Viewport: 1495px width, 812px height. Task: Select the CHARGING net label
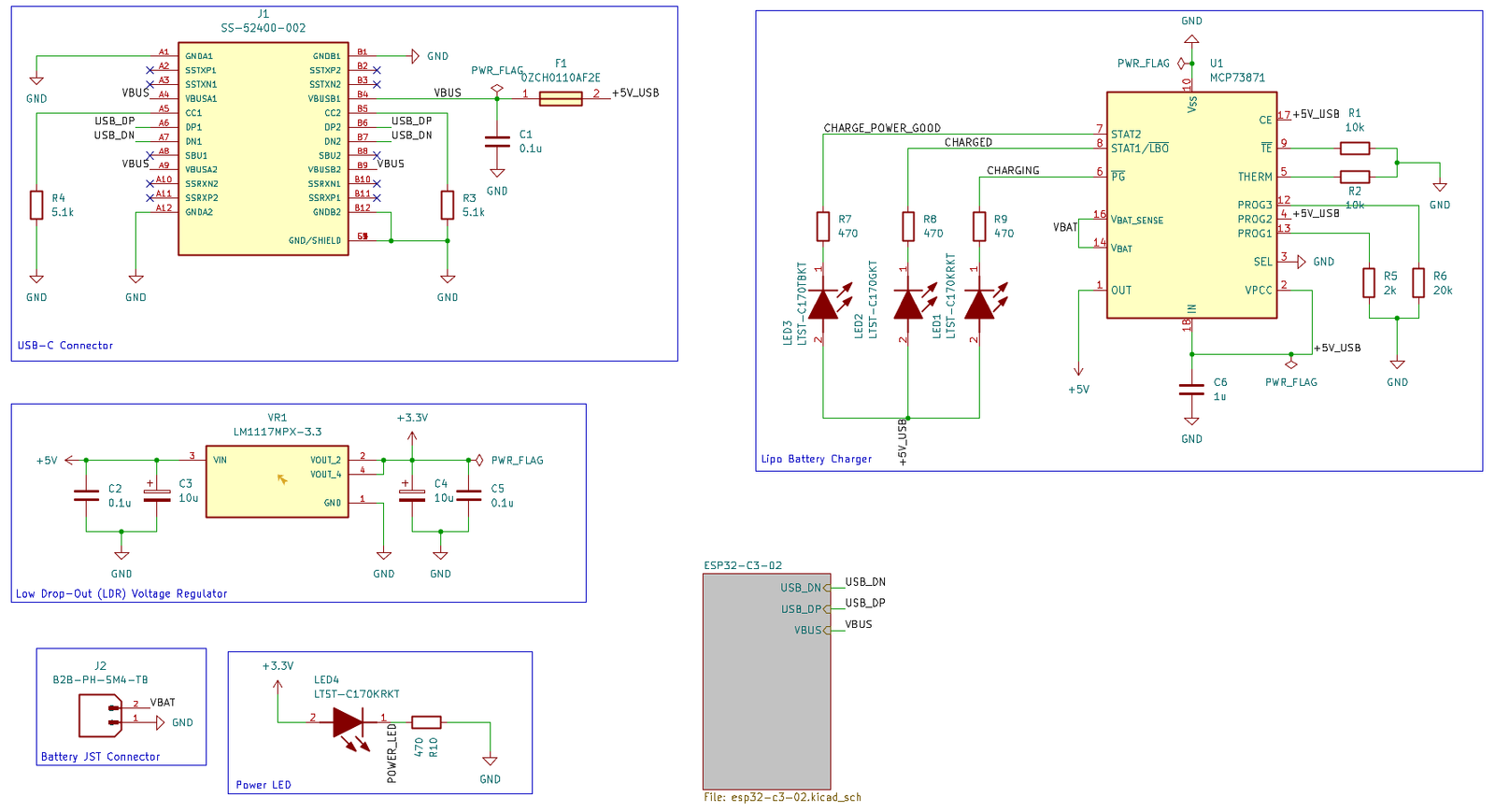click(1013, 170)
